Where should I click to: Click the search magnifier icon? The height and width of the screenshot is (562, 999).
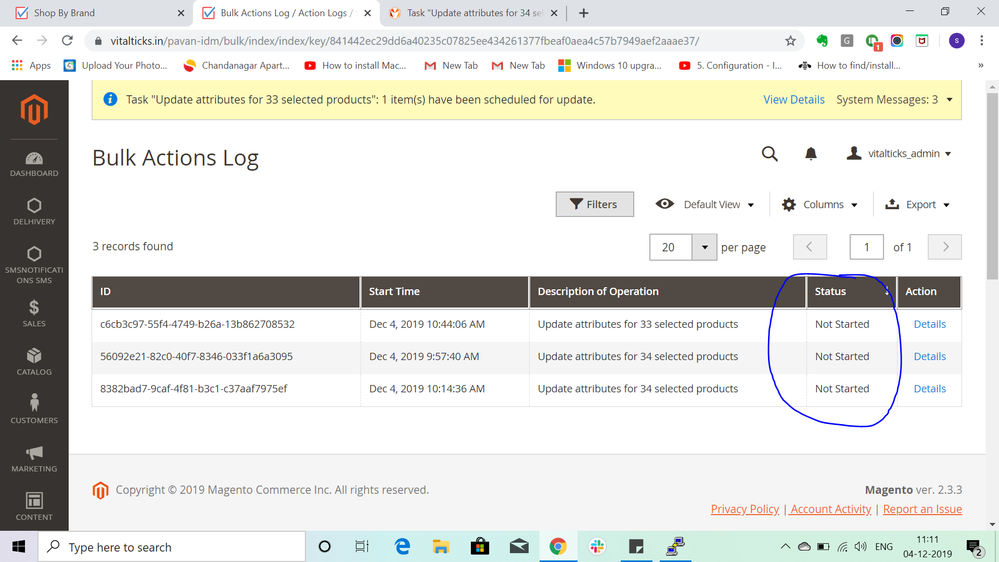tap(769, 154)
